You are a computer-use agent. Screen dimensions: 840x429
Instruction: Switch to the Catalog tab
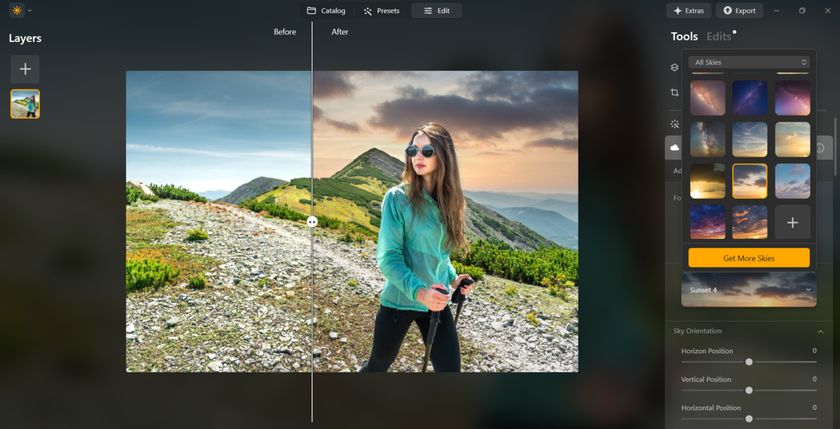click(x=326, y=11)
